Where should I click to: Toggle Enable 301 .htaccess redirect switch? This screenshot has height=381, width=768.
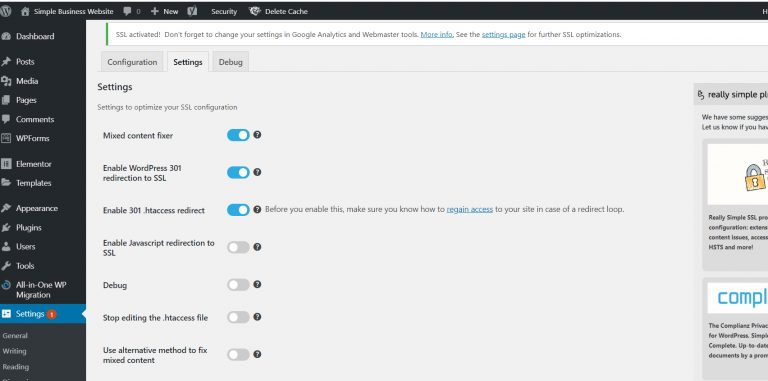click(x=239, y=210)
